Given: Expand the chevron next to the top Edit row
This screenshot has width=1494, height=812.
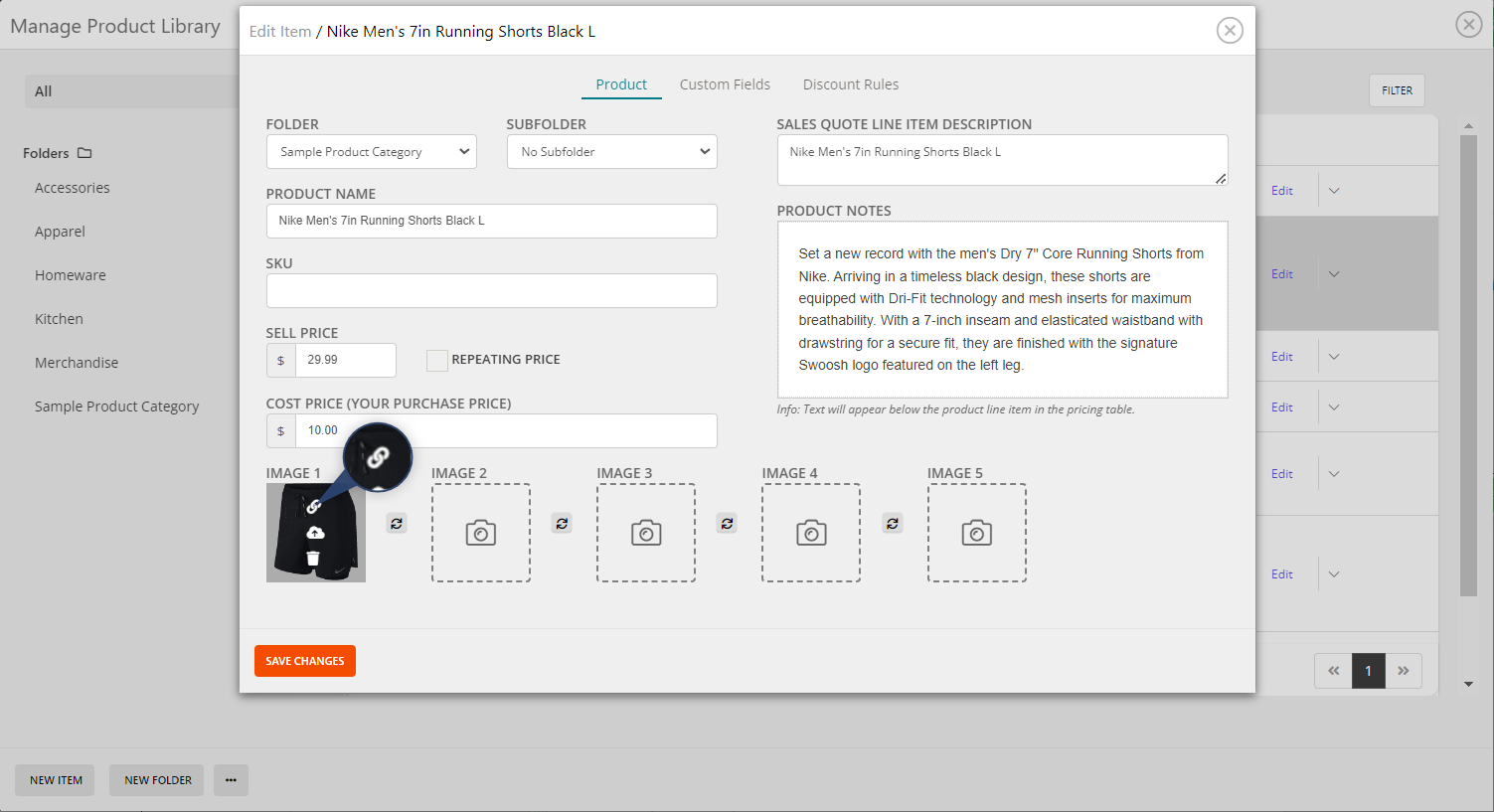Looking at the screenshot, I should click(1333, 190).
